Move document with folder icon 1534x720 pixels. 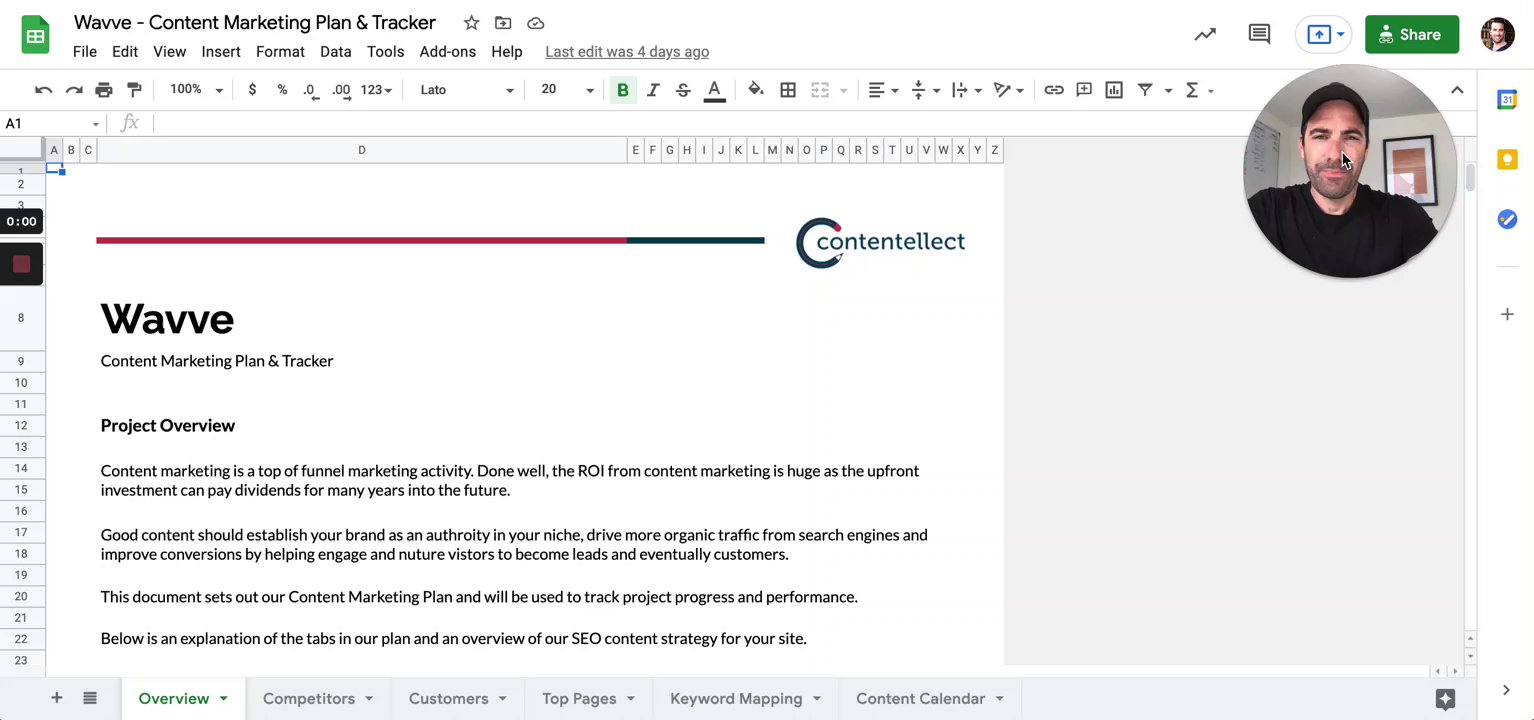(503, 23)
